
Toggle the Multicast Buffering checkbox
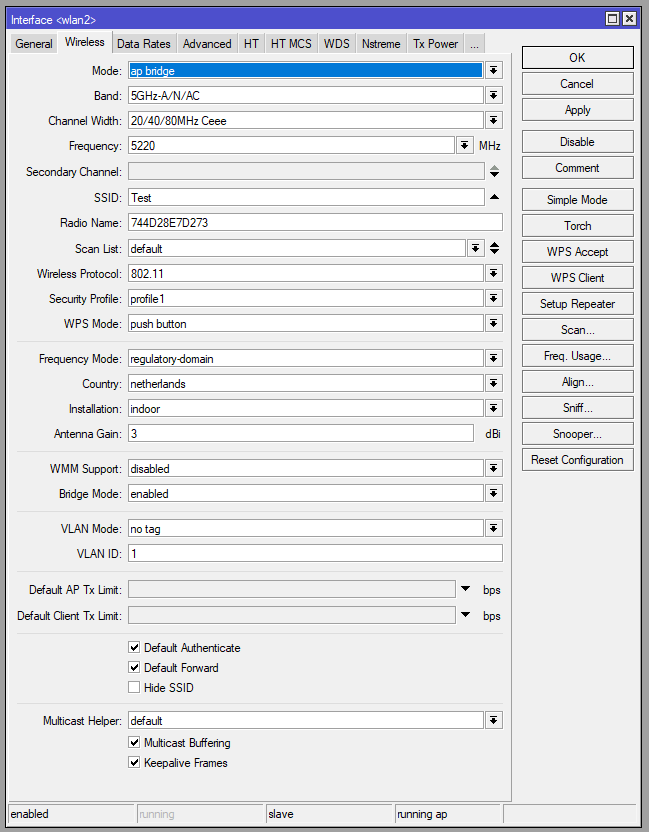pyautogui.click(x=134, y=742)
